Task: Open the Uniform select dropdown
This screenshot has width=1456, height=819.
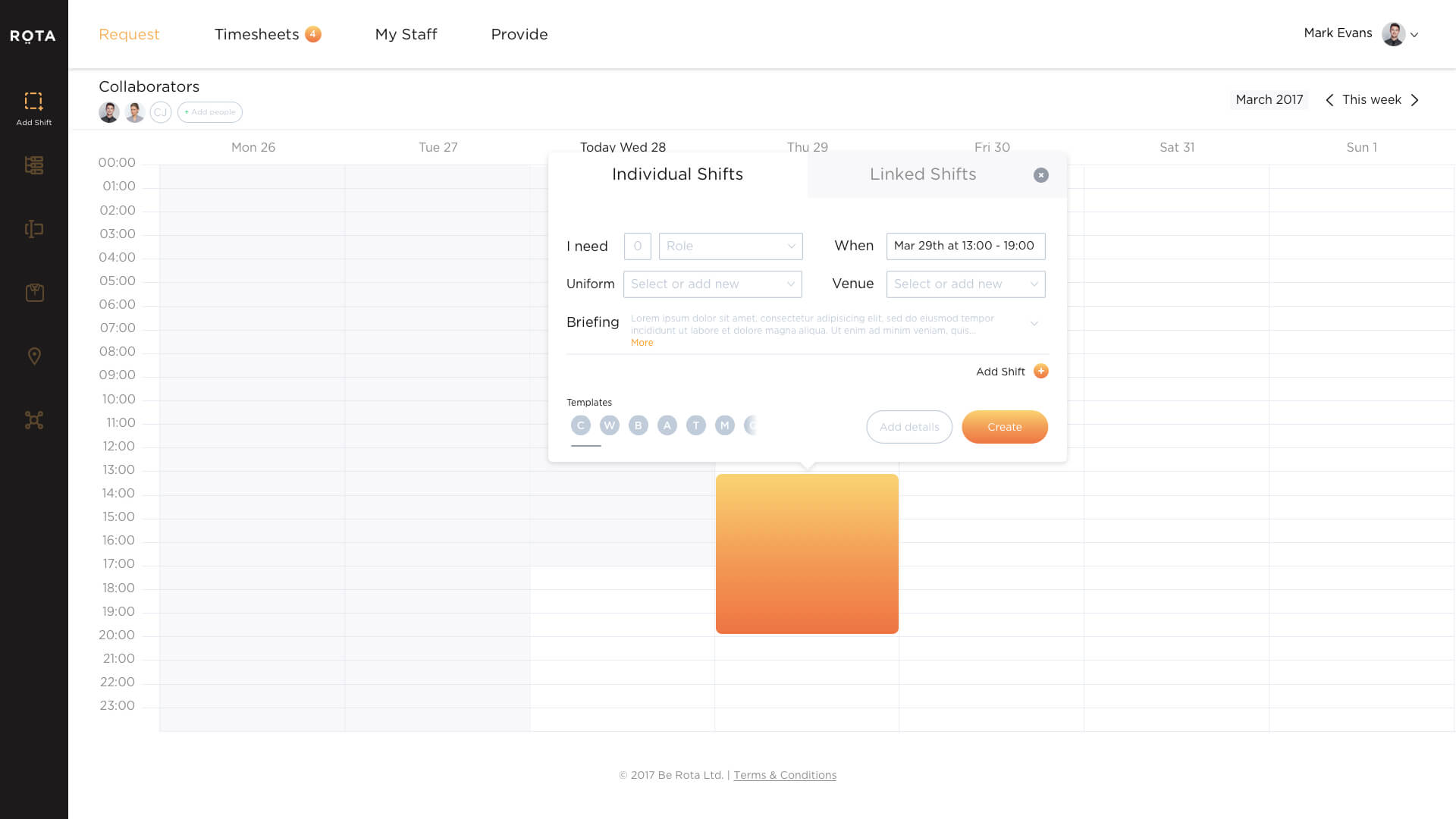Action: (712, 284)
